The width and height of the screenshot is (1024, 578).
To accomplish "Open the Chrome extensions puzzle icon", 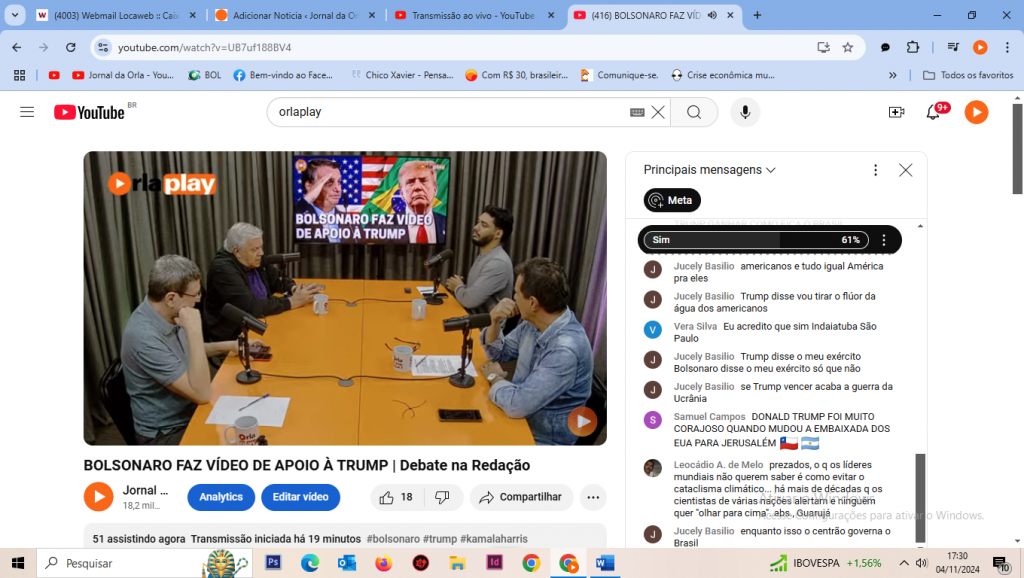I will 912,48.
